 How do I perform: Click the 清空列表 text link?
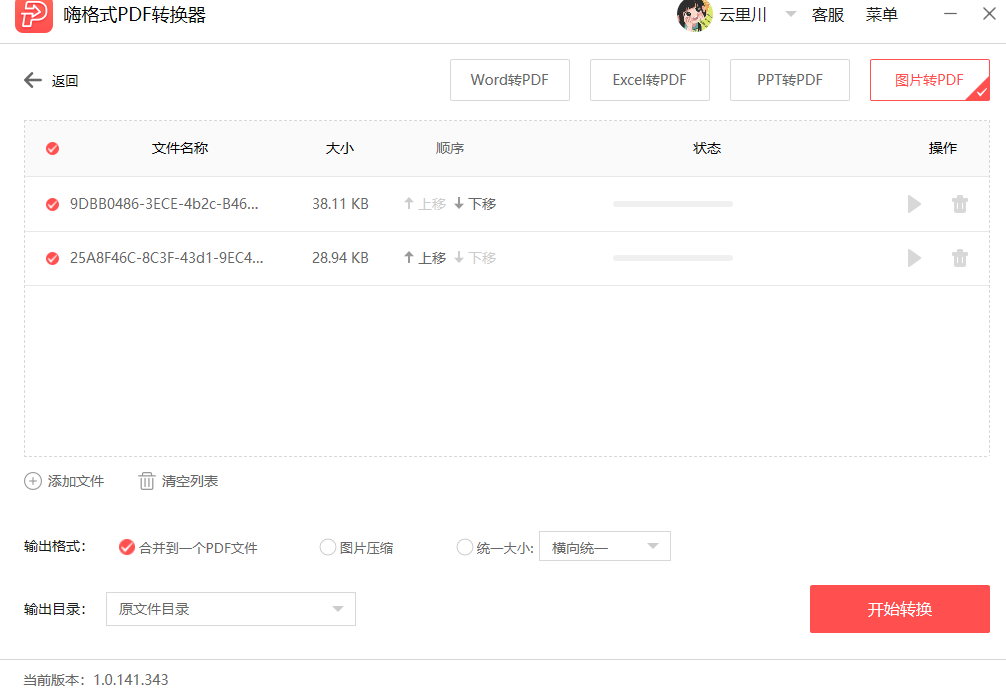click(x=190, y=481)
